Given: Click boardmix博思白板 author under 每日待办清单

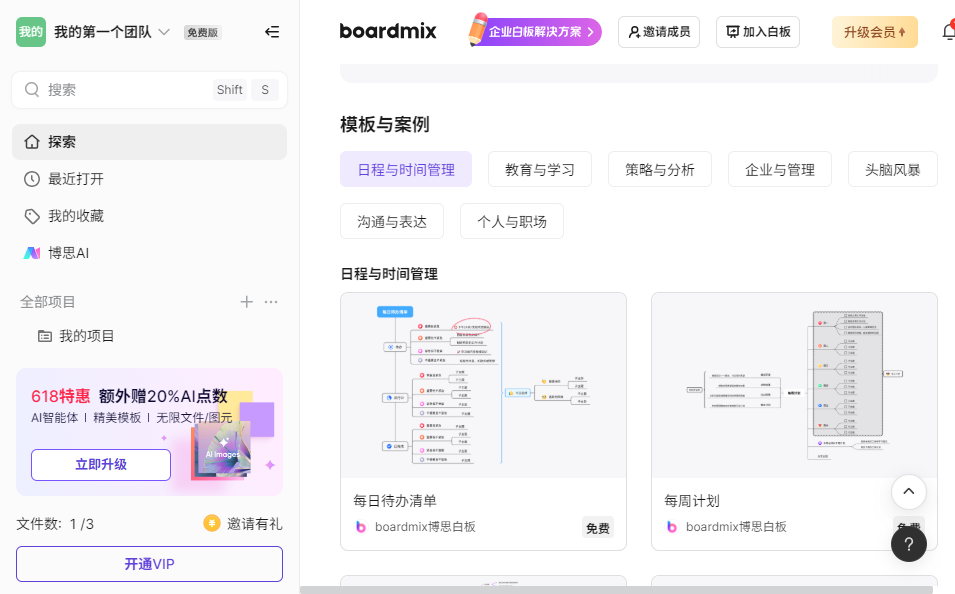Looking at the screenshot, I should click(425, 527).
